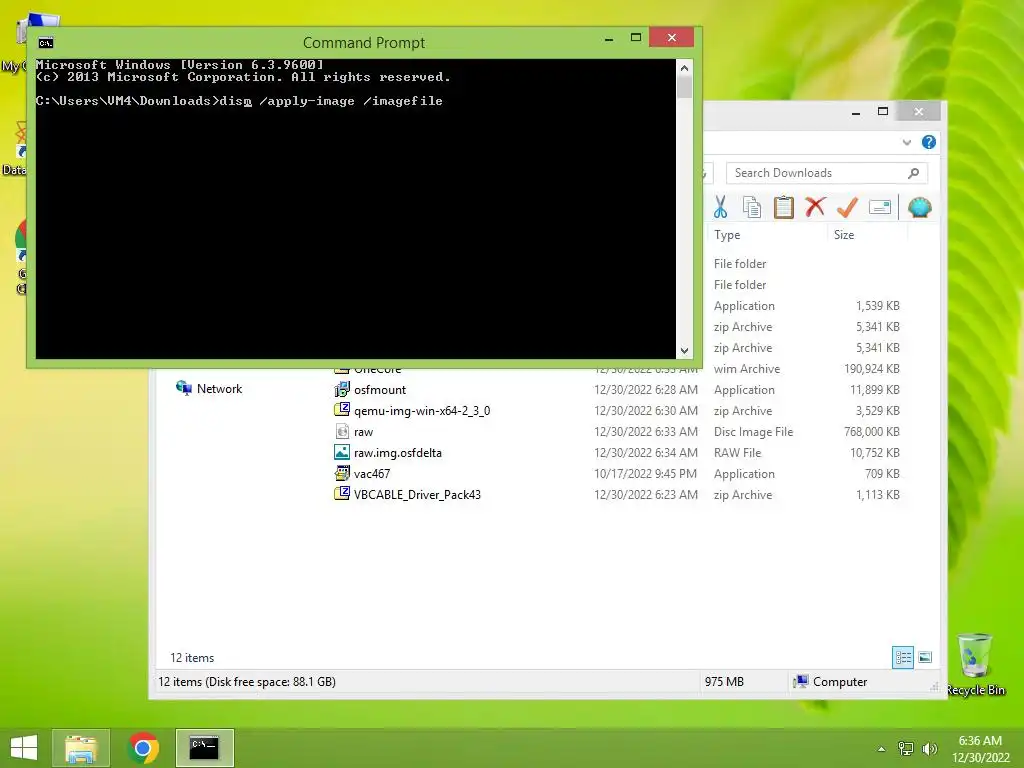
Task: Click the 768,000 KB size cell
Action: pos(871,432)
